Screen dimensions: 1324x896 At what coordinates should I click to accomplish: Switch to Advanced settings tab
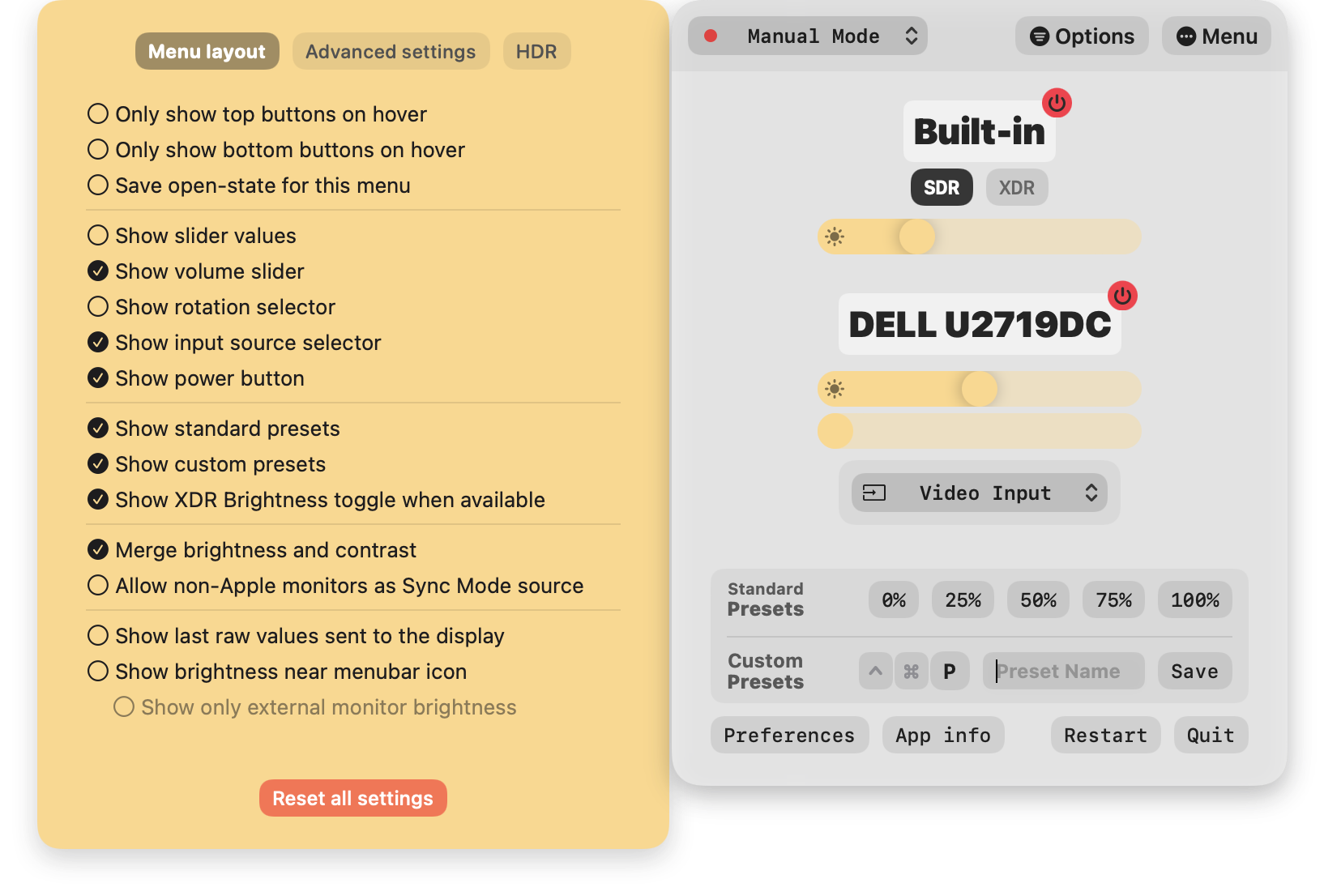[x=391, y=52]
